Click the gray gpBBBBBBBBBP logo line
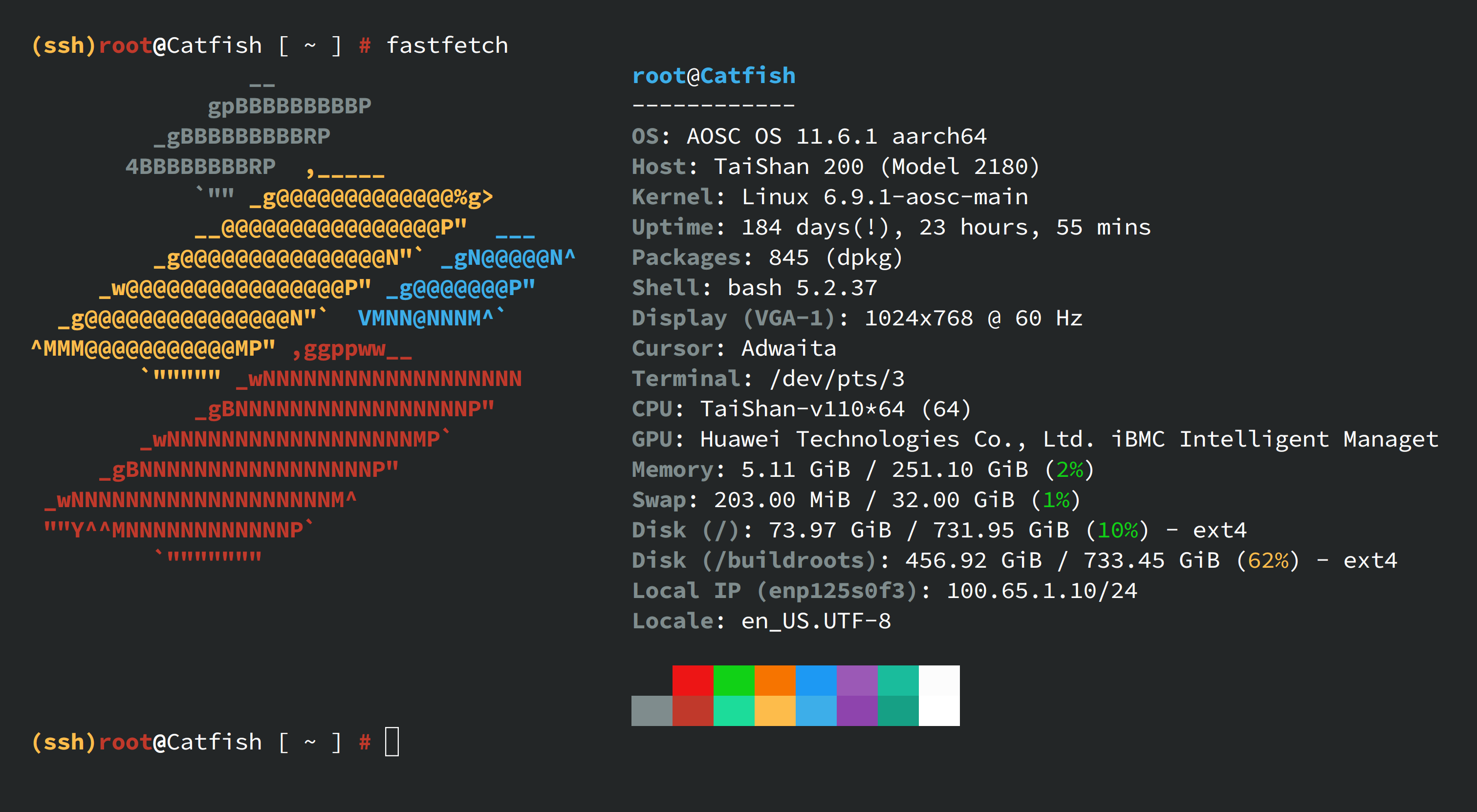 289,106
